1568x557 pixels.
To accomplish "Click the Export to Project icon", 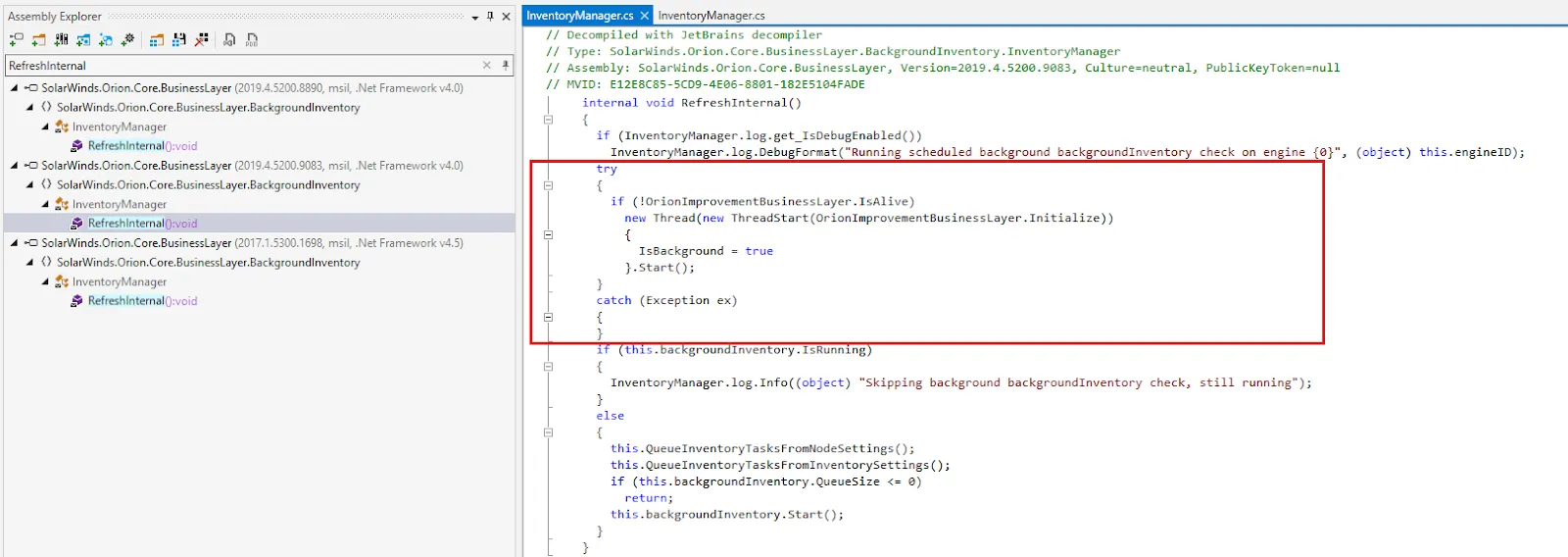I will [229, 40].
